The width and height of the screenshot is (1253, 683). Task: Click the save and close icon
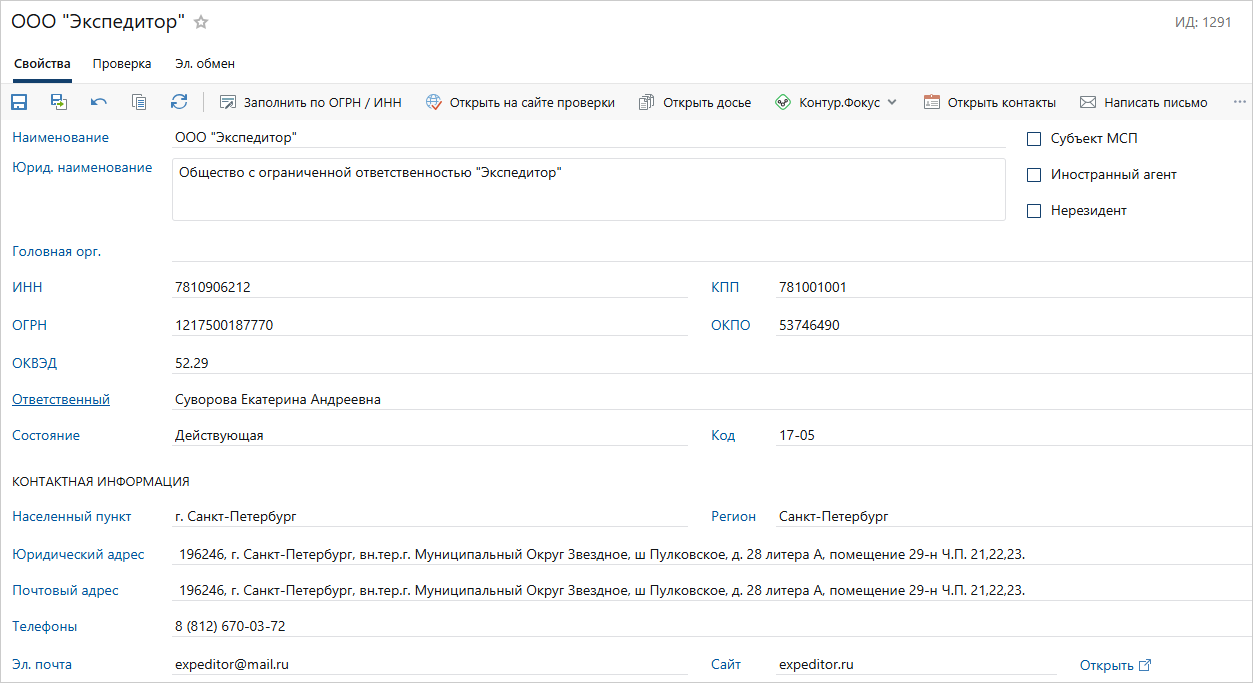pos(59,102)
